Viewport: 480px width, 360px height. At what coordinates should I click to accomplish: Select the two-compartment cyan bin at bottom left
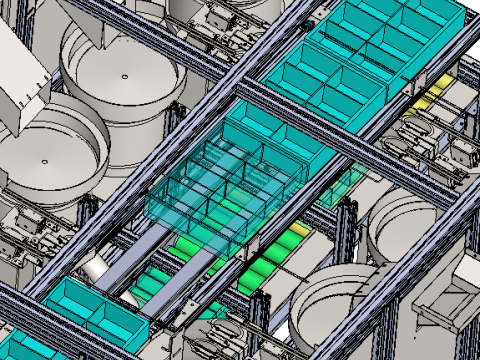tap(96, 314)
